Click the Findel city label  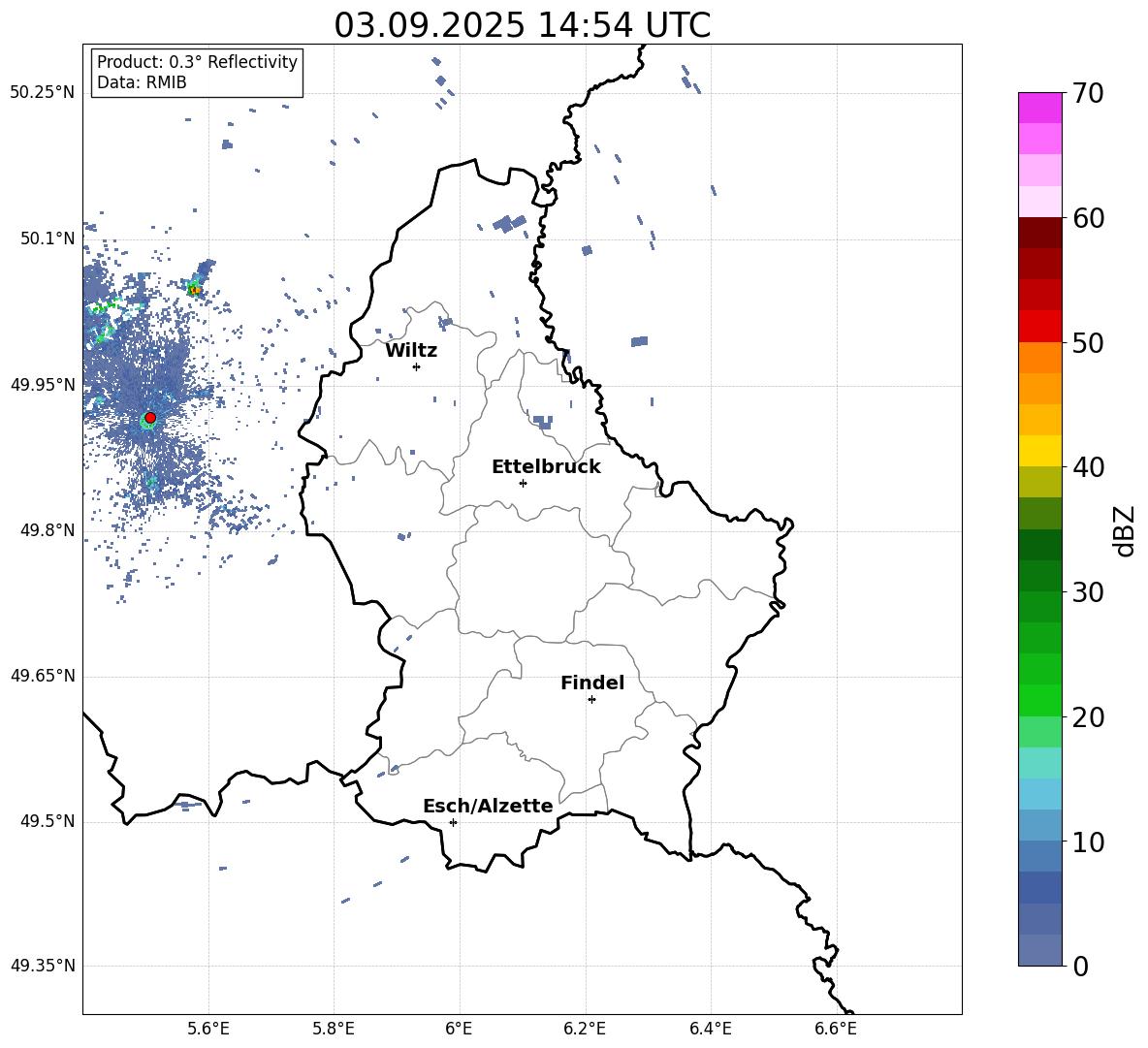(592, 683)
